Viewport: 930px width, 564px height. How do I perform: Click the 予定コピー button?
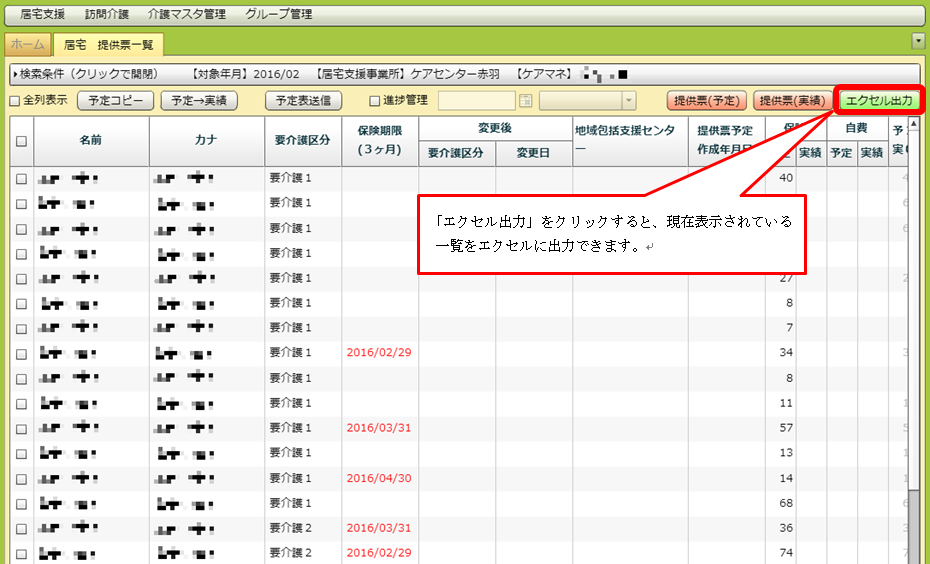[116, 101]
